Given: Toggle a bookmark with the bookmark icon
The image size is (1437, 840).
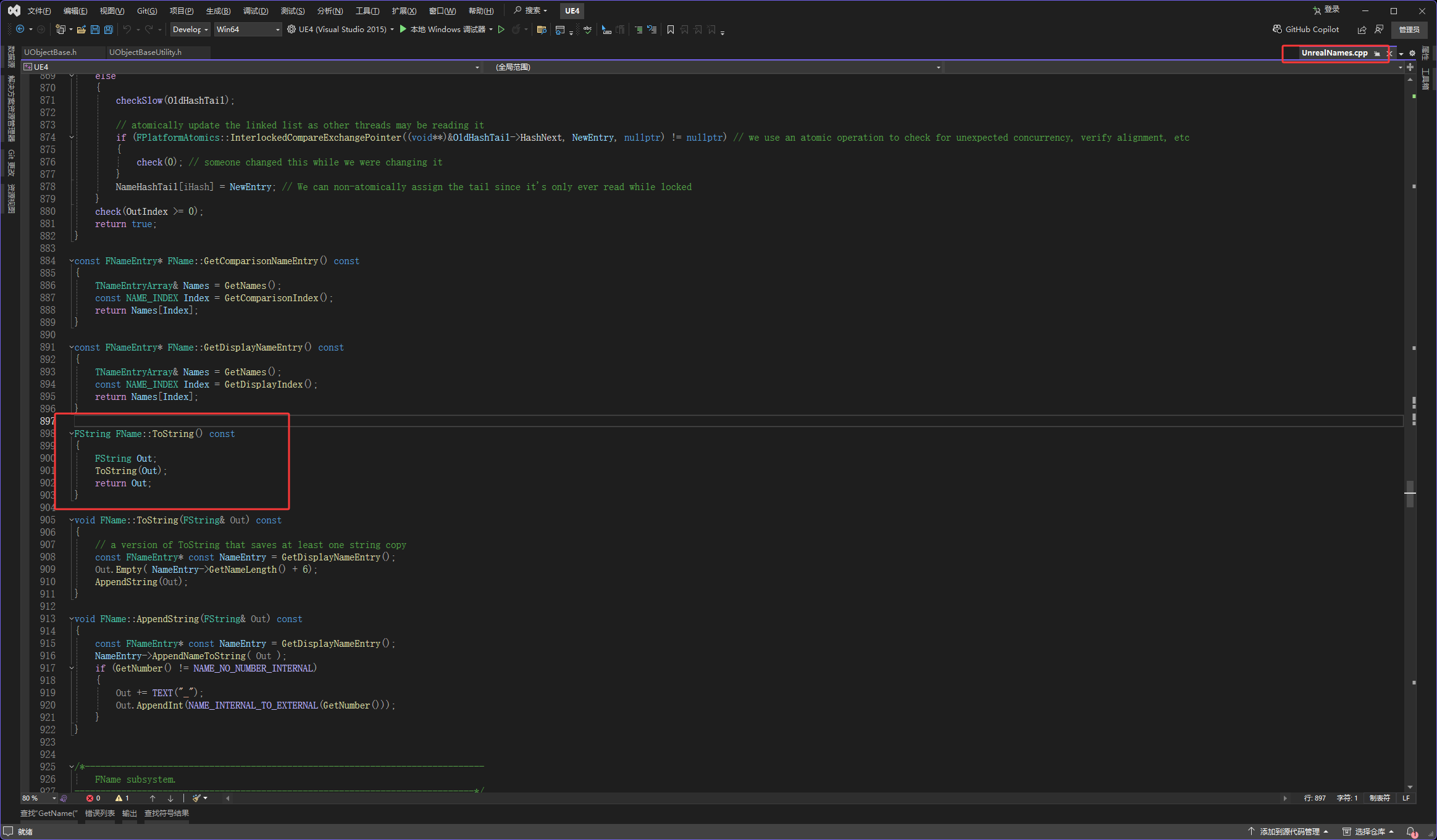Looking at the screenshot, I should (x=670, y=30).
